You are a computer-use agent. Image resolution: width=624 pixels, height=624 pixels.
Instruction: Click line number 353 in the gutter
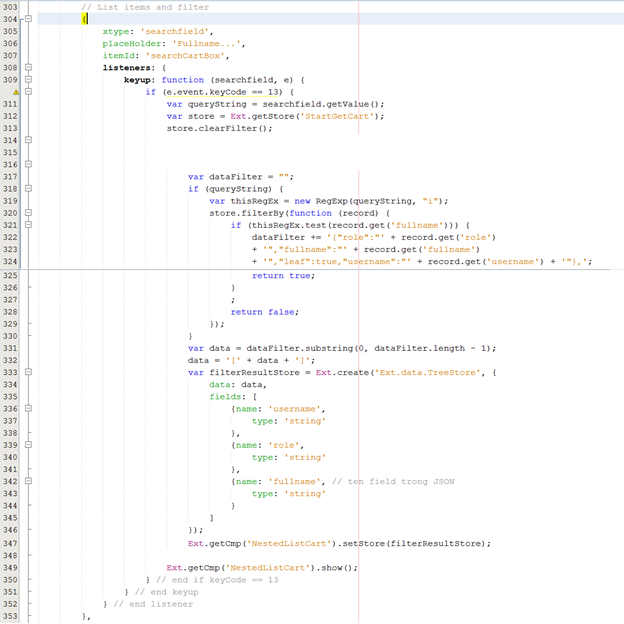10,616
